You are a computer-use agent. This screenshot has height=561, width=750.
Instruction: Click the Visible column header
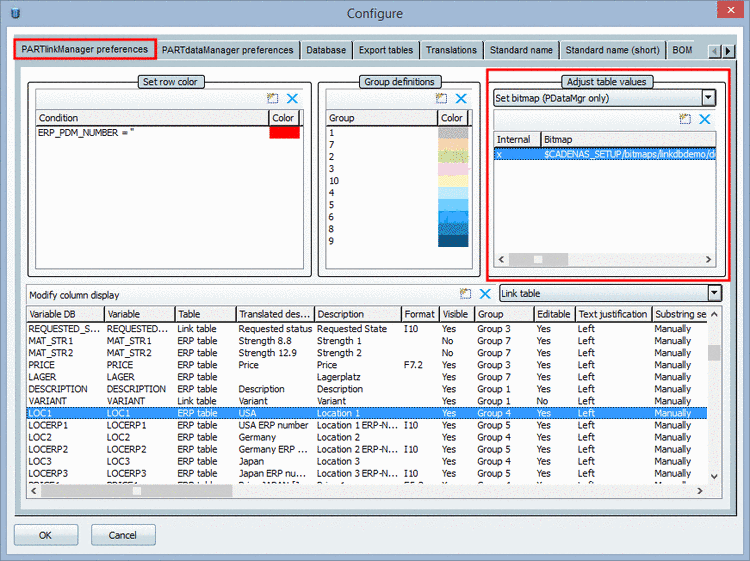click(x=456, y=314)
